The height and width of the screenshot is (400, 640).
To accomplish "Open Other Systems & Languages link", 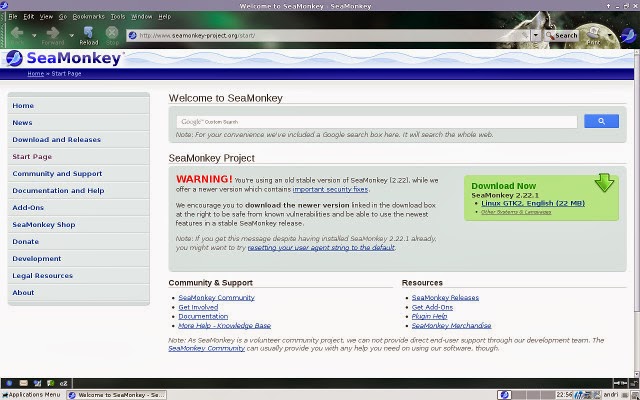I will coord(516,212).
